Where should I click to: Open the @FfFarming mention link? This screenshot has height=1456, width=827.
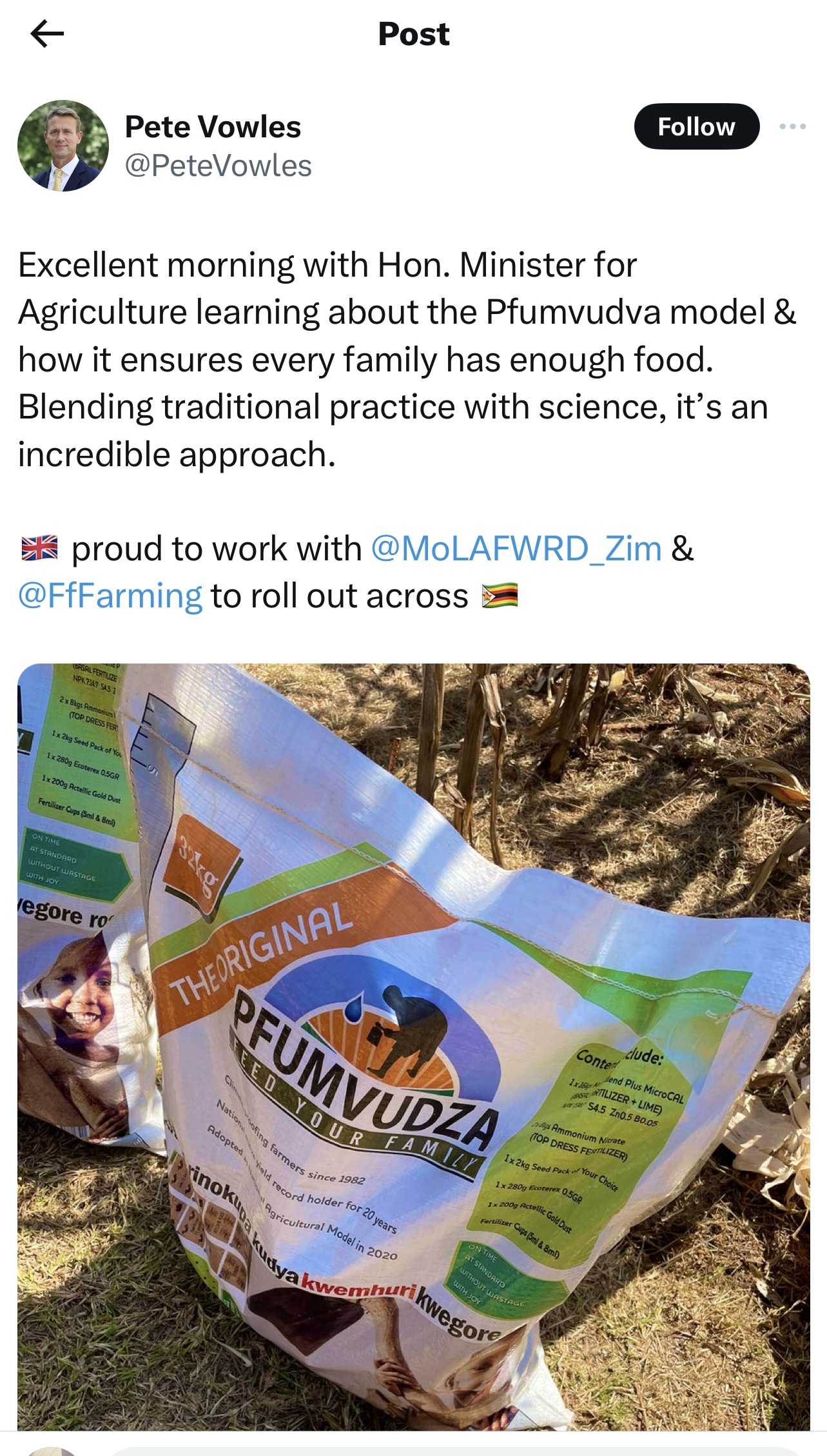pyautogui.click(x=110, y=596)
